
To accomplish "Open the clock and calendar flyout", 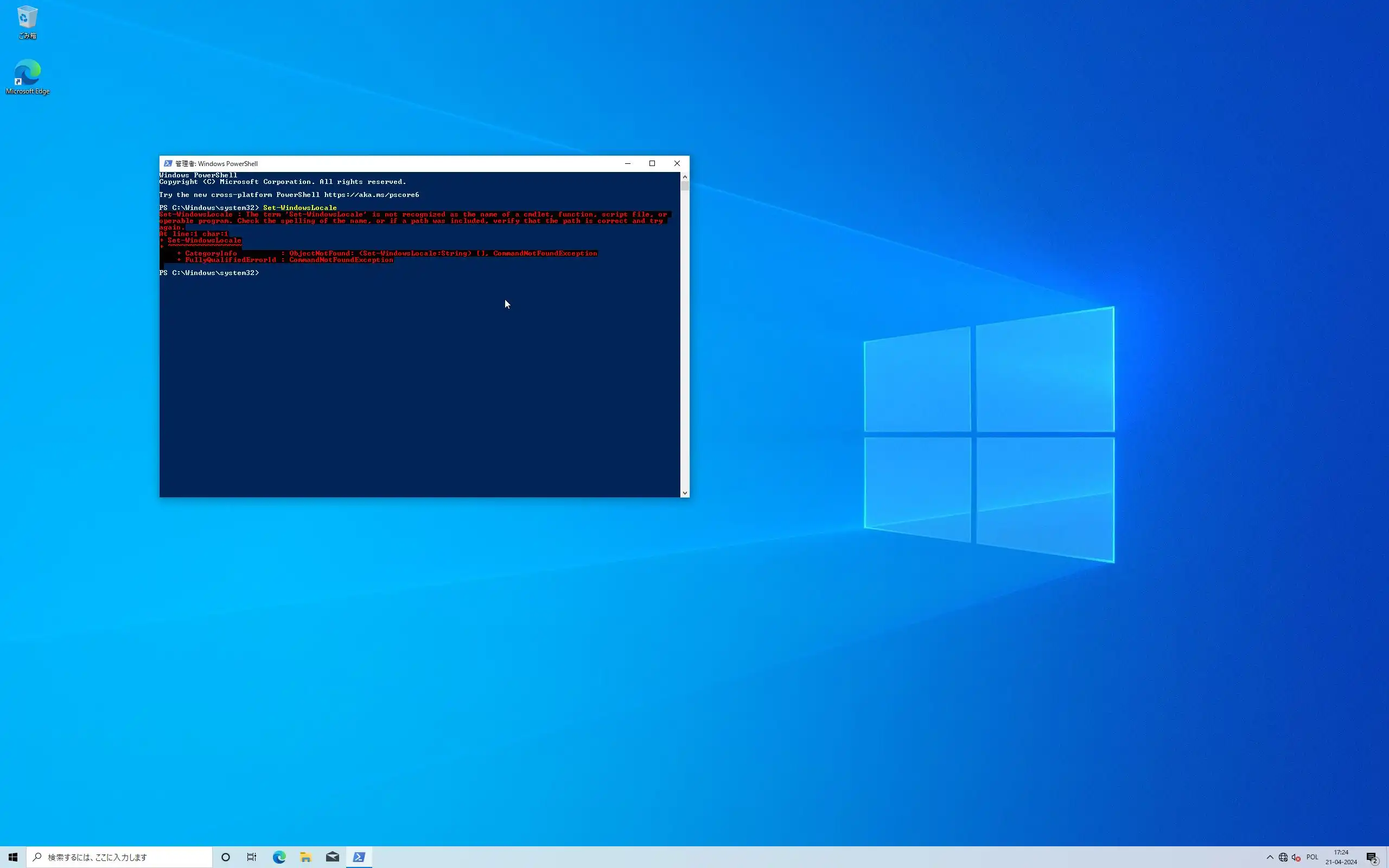I will click(x=1341, y=857).
